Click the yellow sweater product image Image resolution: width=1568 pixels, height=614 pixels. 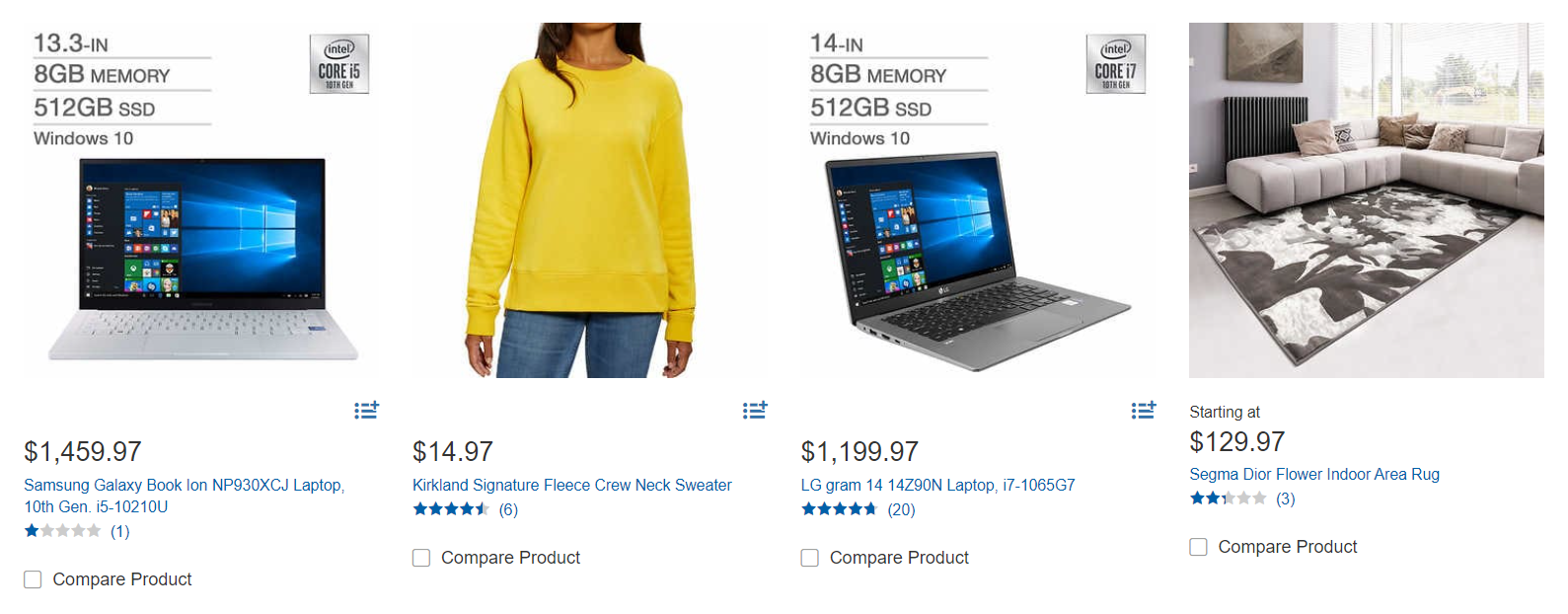tap(581, 200)
